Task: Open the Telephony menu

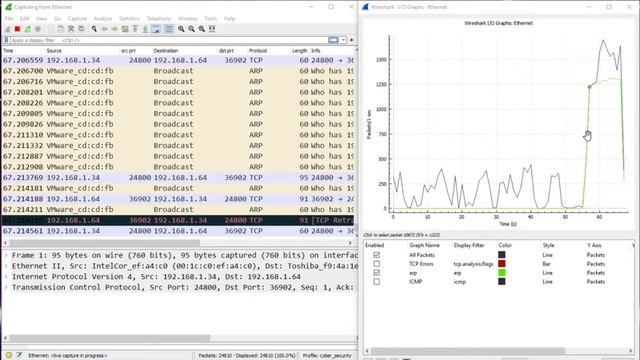Action: (159, 19)
